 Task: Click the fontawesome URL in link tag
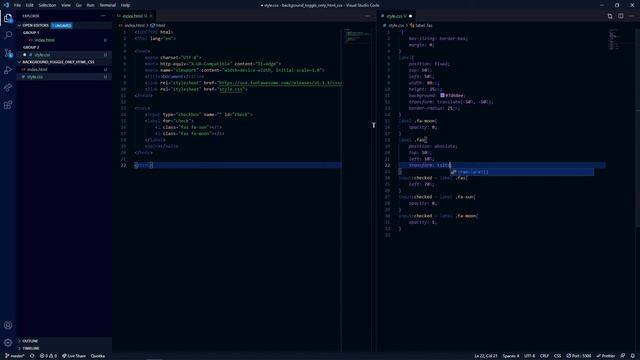tap(280, 83)
